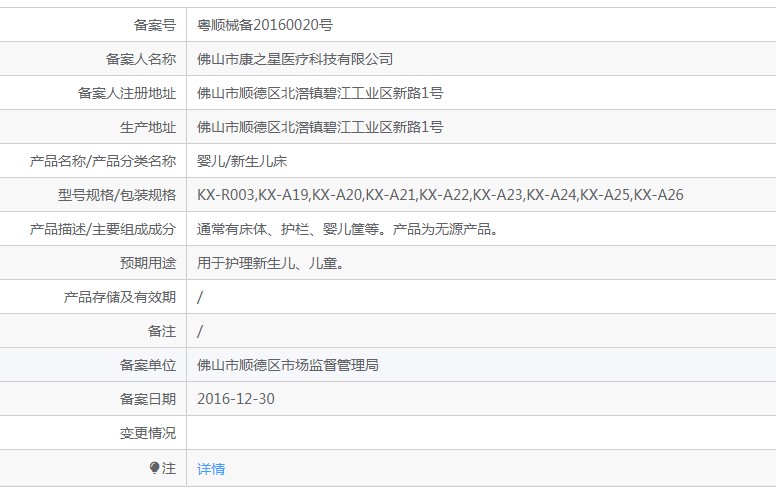Select authority 佛山市顺德区市场监督管理局
This screenshot has height=497, width=776.
tap(288, 365)
